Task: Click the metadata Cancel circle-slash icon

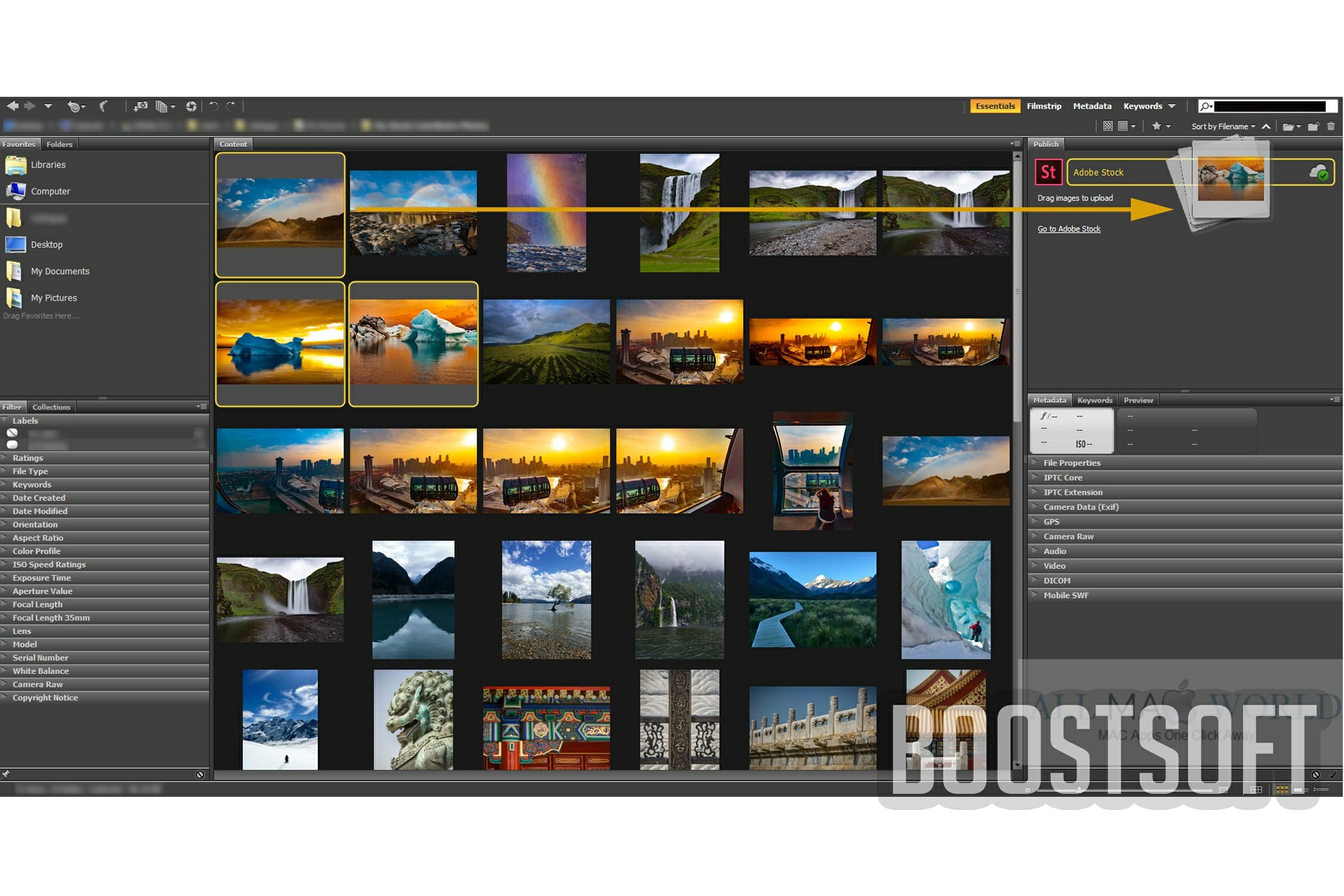Action: tap(1316, 775)
